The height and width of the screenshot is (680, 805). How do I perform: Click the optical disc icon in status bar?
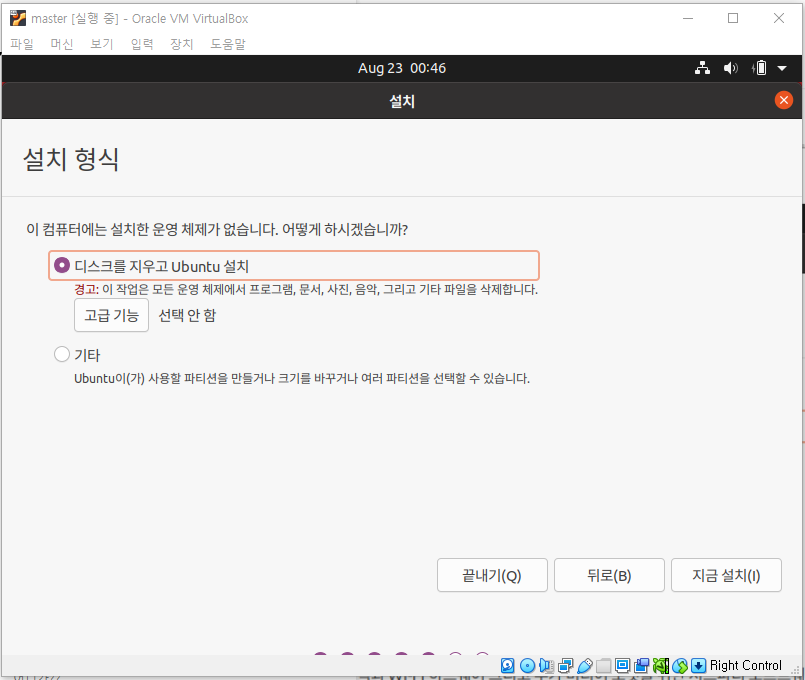pyautogui.click(x=527, y=666)
